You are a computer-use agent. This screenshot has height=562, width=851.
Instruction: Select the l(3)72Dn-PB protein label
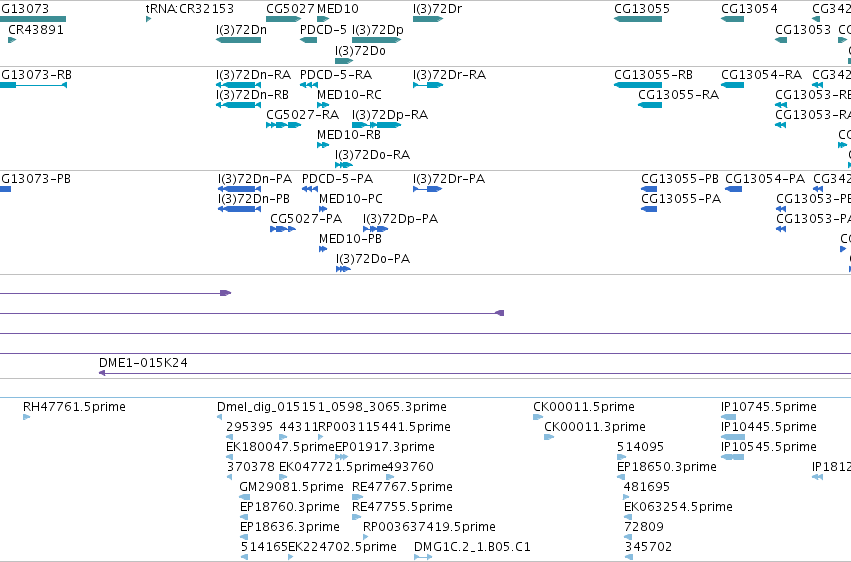[x=254, y=199]
